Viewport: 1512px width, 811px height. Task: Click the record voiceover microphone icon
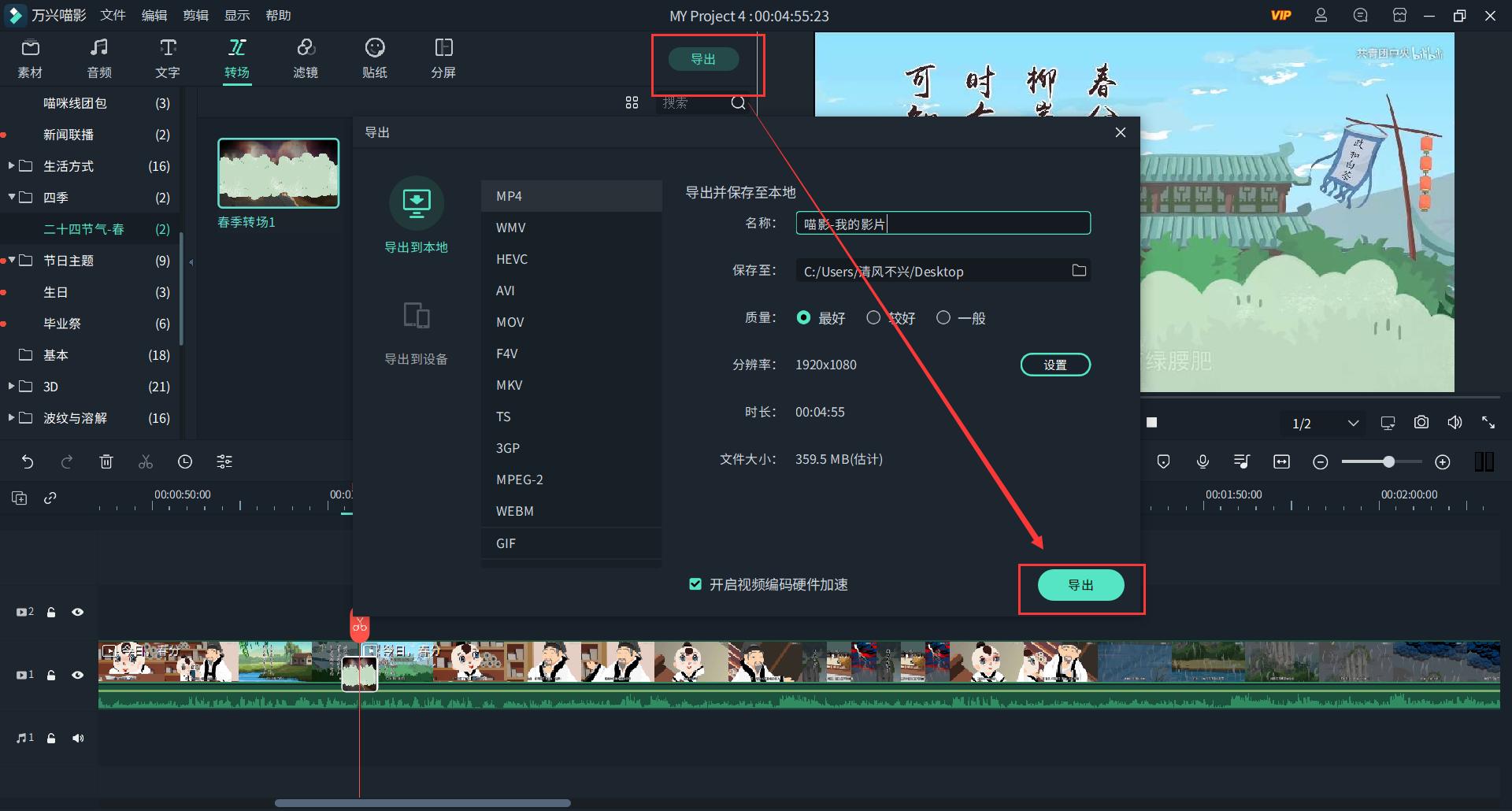pyautogui.click(x=1202, y=461)
